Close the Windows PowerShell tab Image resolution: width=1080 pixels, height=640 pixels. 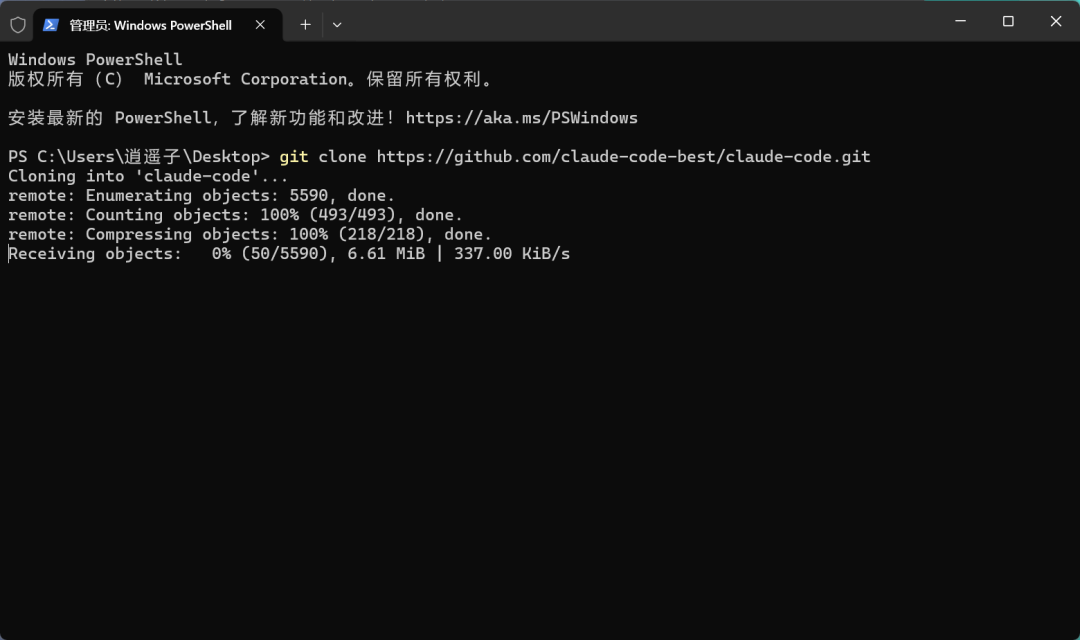click(x=260, y=25)
